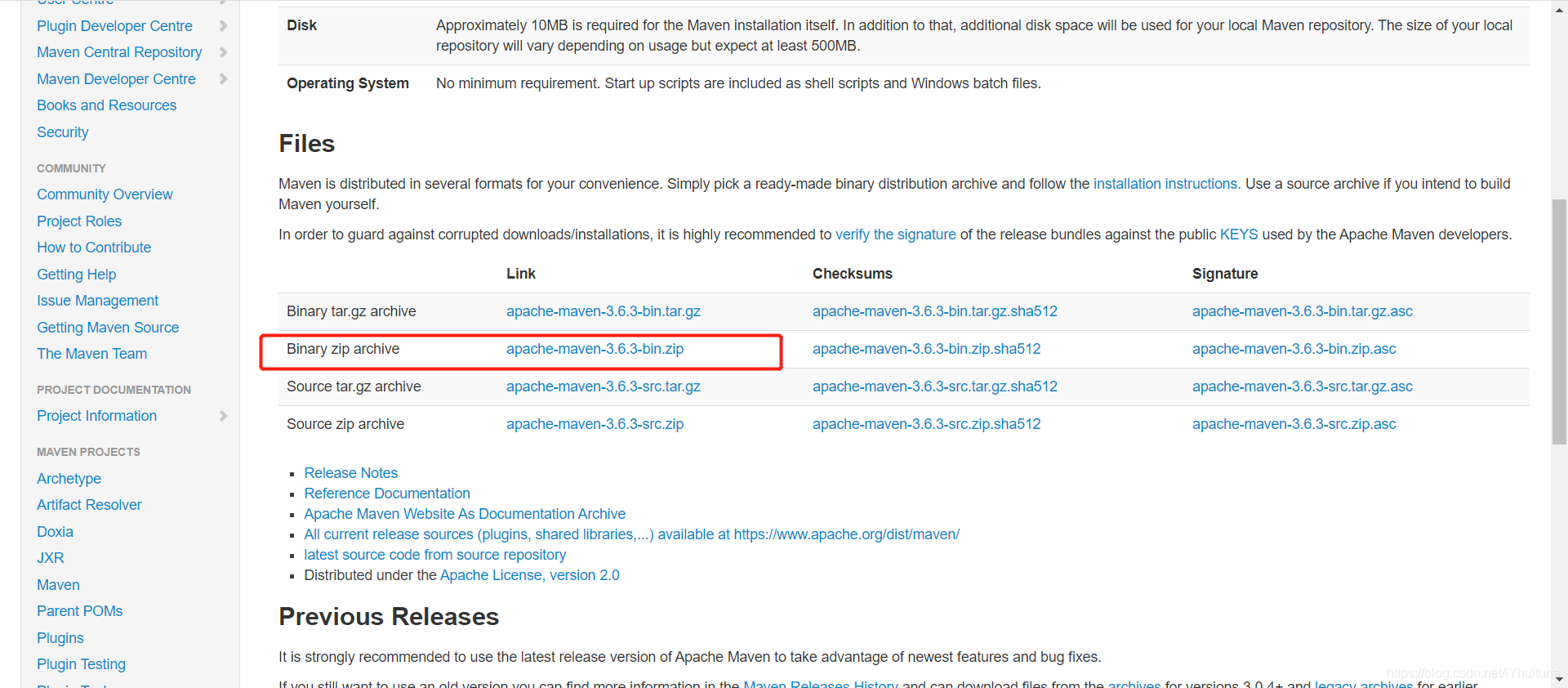Download apache-maven-3.6.3-src.tar.gz
1568x688 pixels.
(603, 386)
